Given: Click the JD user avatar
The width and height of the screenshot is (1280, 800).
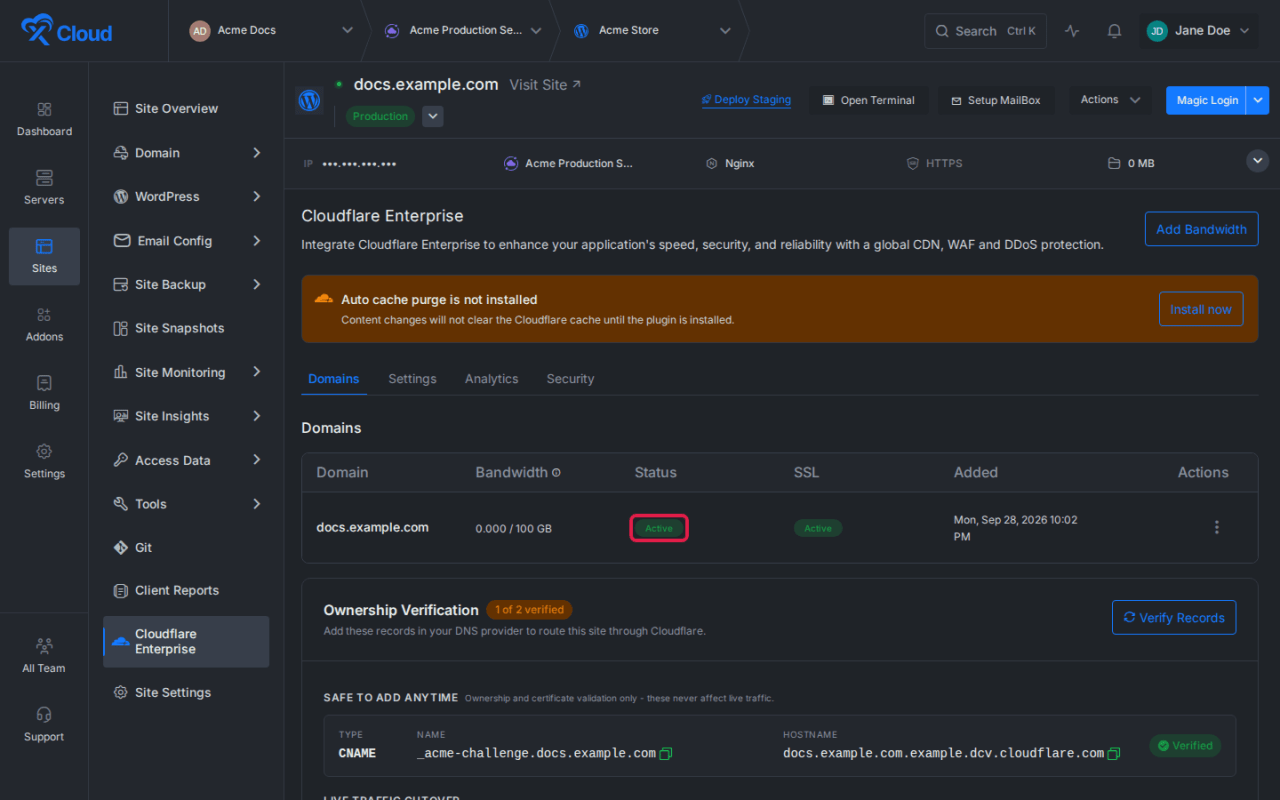Looking at the screenshot, I should 1157,31.
